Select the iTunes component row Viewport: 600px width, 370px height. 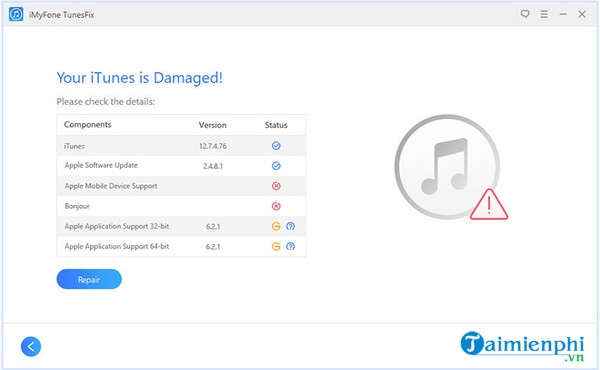tap(181, 146)
